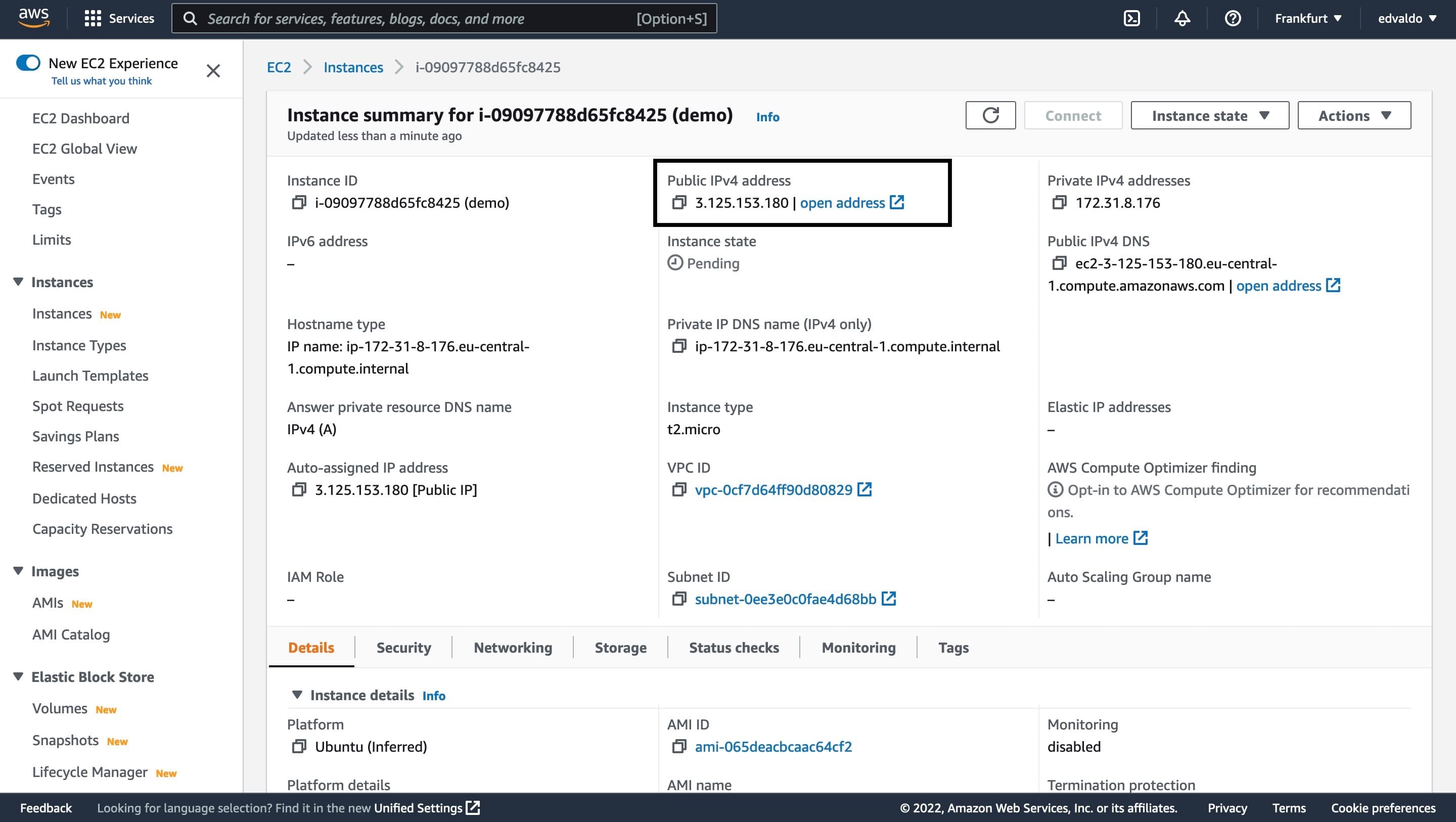Switch to the Status checks tab
This screenshot has height=822, width=1456.
734,647
